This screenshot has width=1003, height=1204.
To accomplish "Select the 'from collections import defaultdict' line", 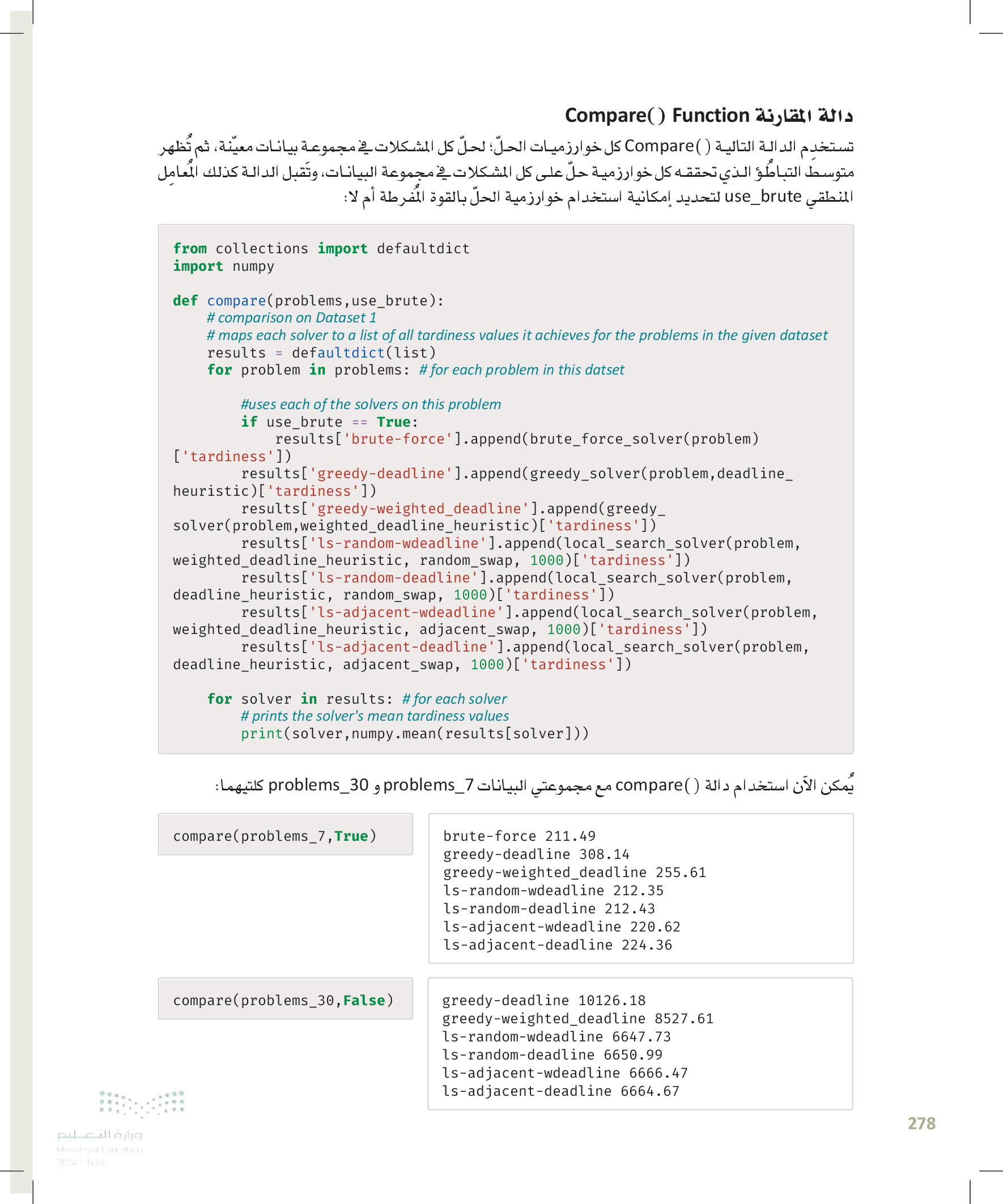I will [321, 248].
